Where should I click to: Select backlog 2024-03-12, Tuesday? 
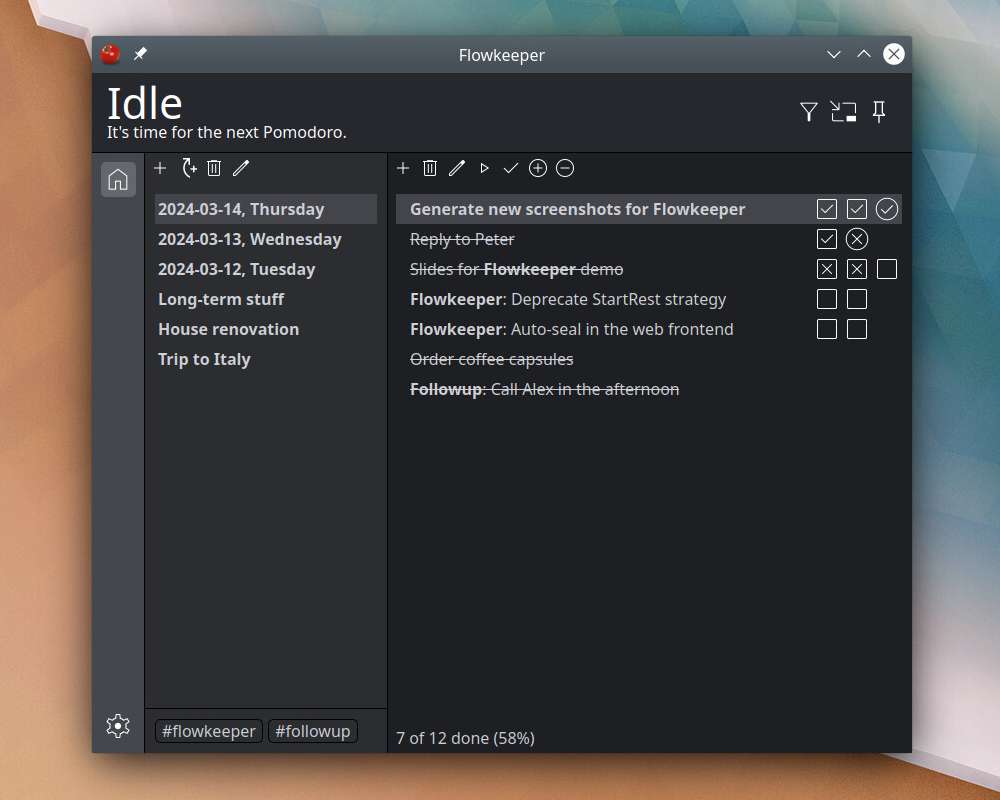coord(266,269)
